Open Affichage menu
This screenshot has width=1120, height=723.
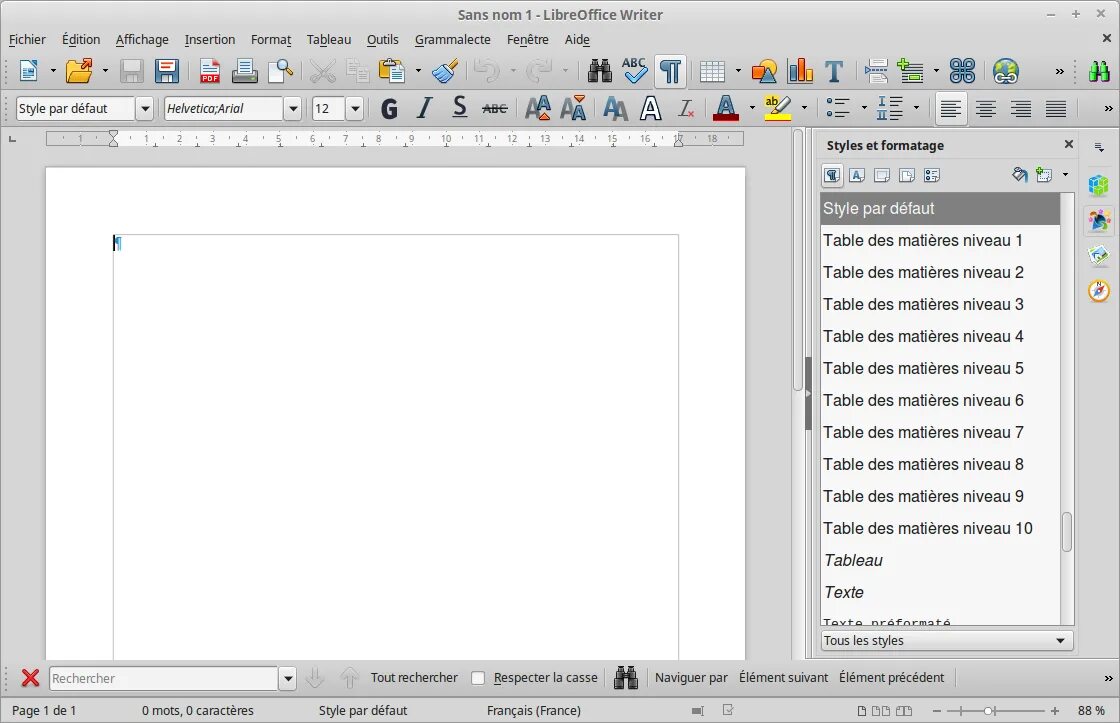[x=142, y=39]
